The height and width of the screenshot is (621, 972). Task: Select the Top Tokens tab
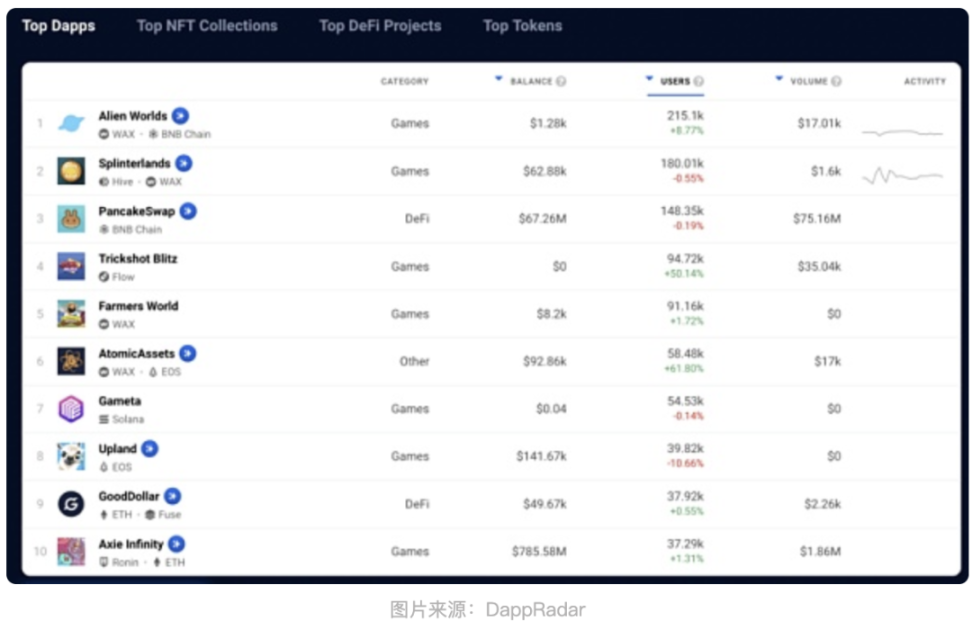[522, 26]
